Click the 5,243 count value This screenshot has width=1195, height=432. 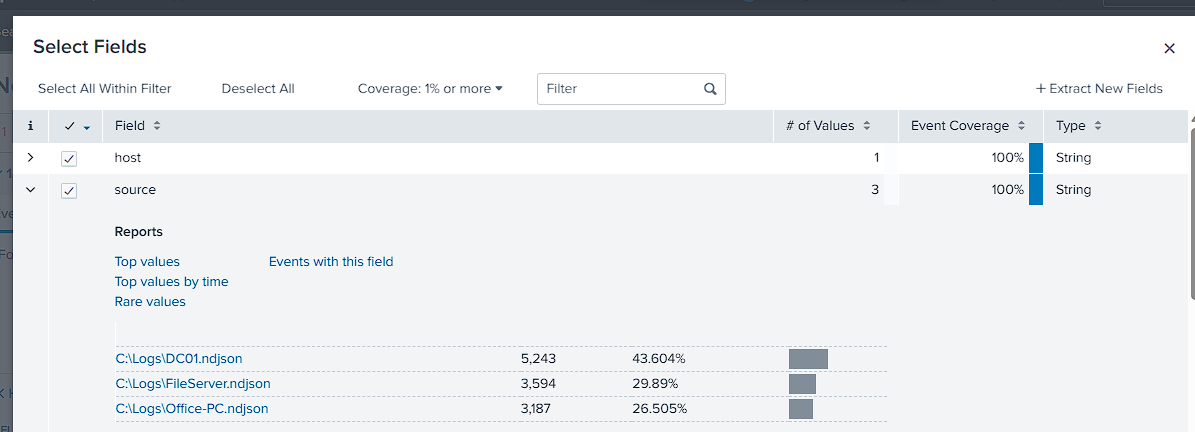tap(538, 358)
